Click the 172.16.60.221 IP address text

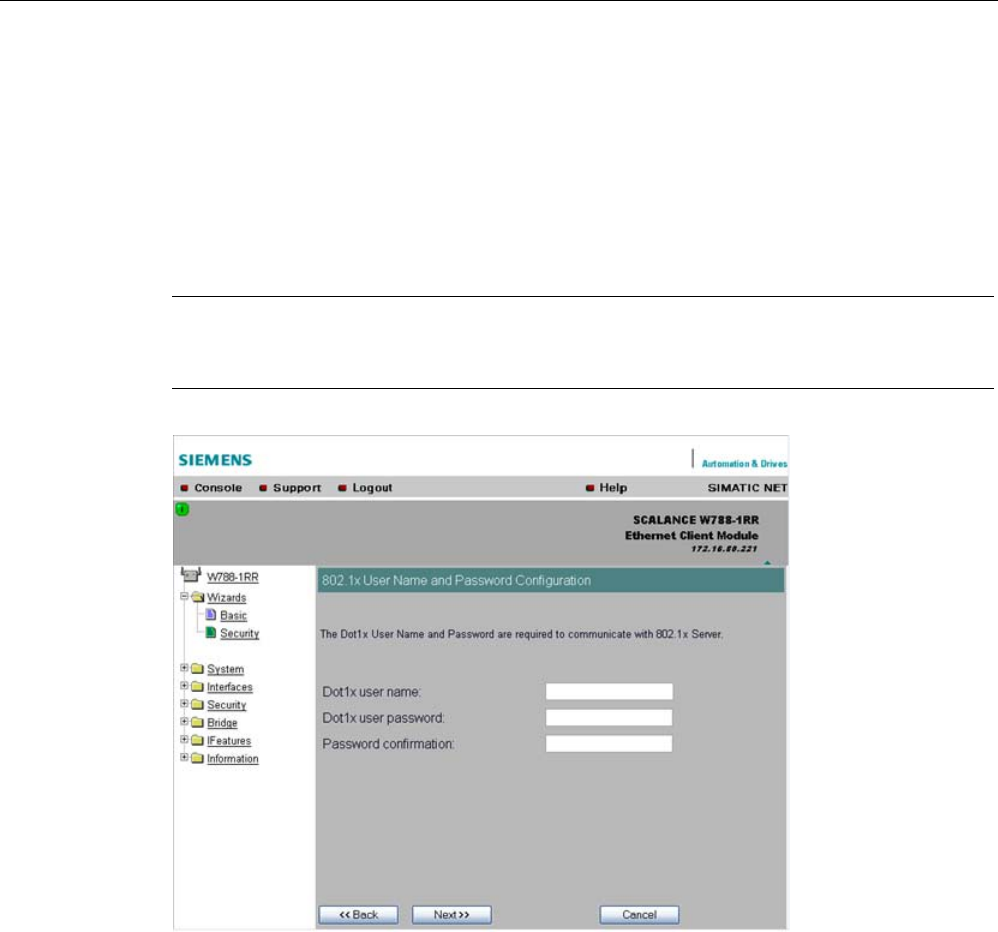pyautogui.click(x=724, y=548)
